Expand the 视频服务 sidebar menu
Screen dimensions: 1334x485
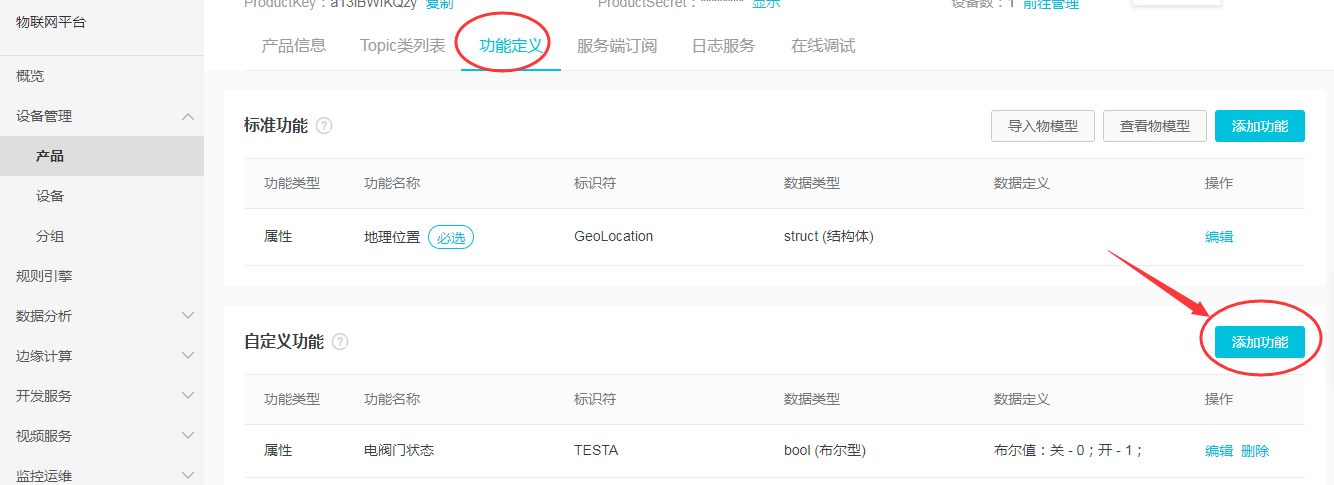coord(188,436)
